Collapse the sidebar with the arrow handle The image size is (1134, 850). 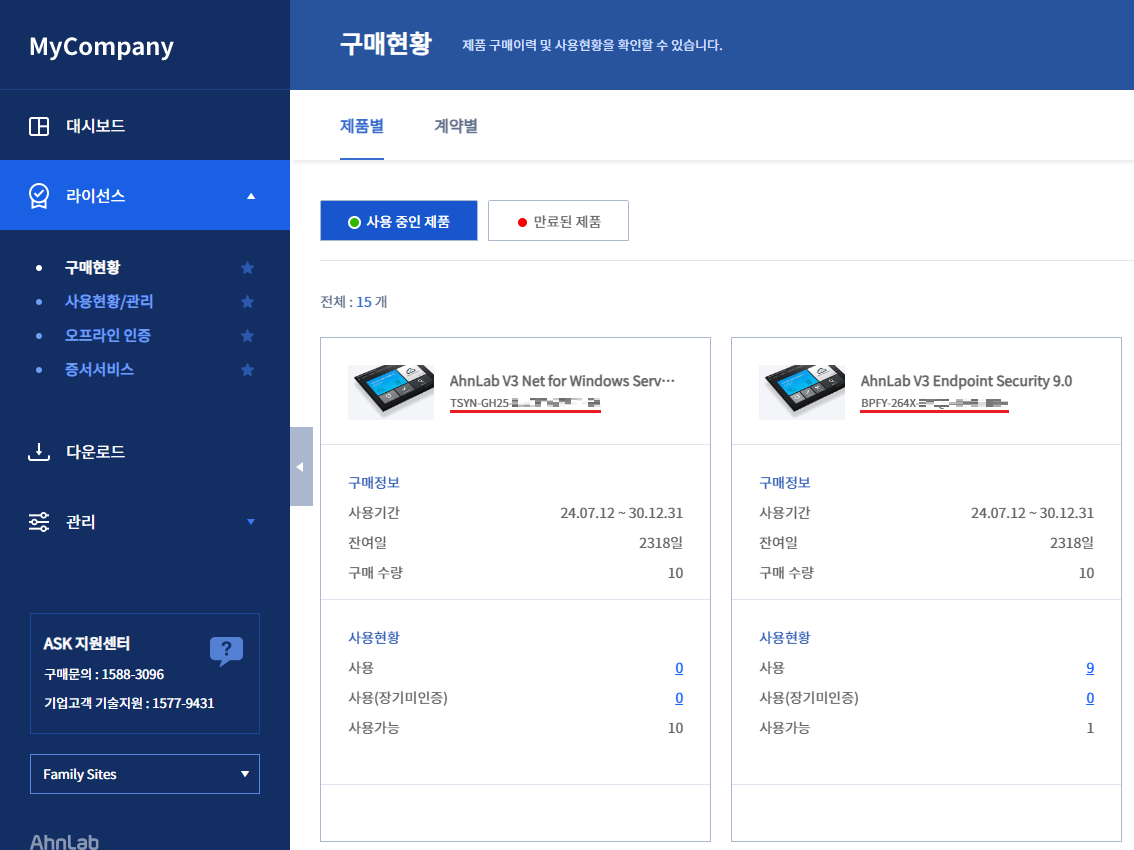click(301, 467)
